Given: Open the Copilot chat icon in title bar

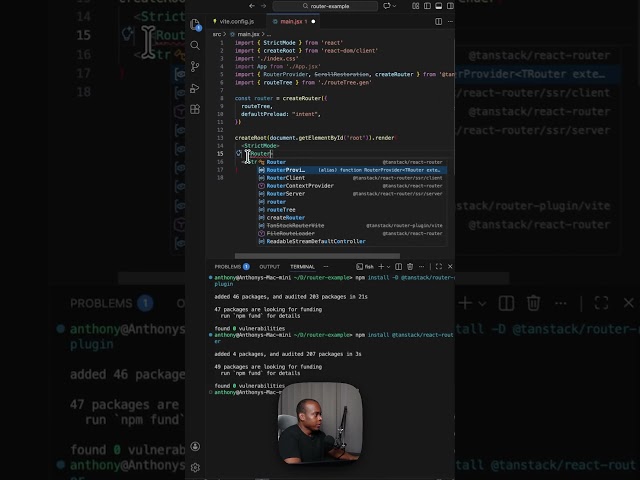Looking at the screenshot, I should click(x=386, y=6).
